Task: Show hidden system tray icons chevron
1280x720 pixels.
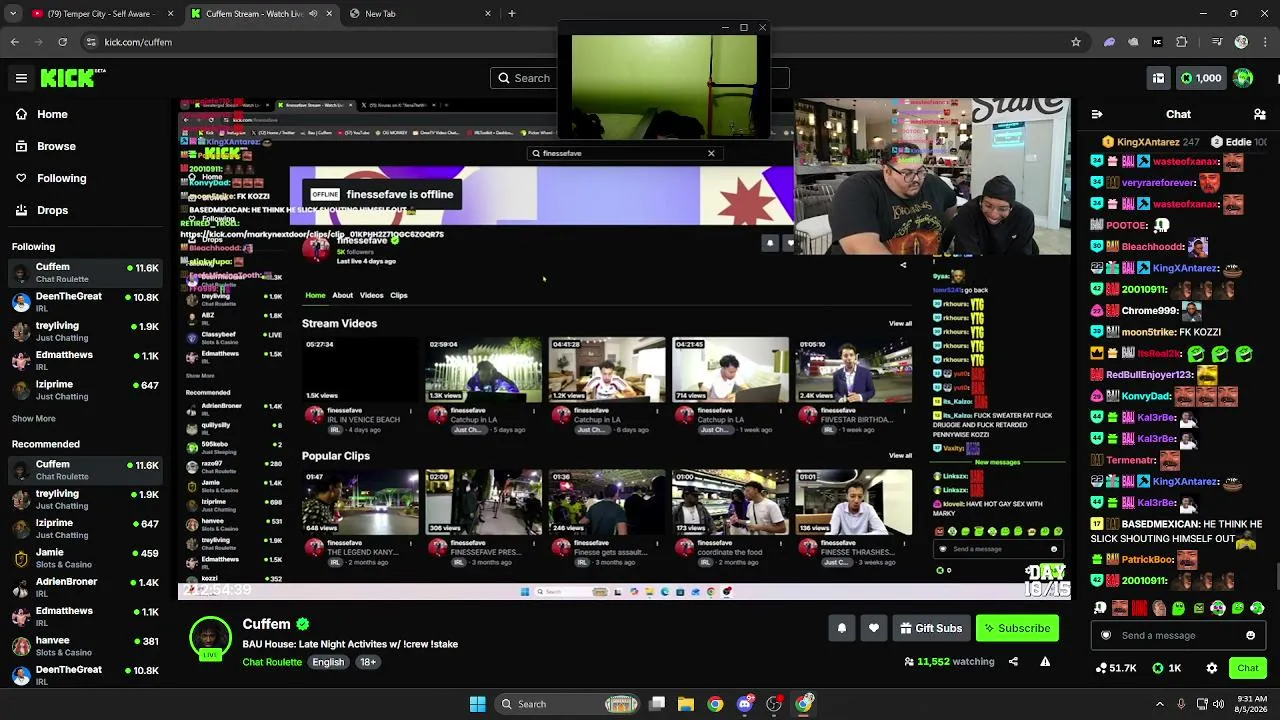Action: point(1160,704)
